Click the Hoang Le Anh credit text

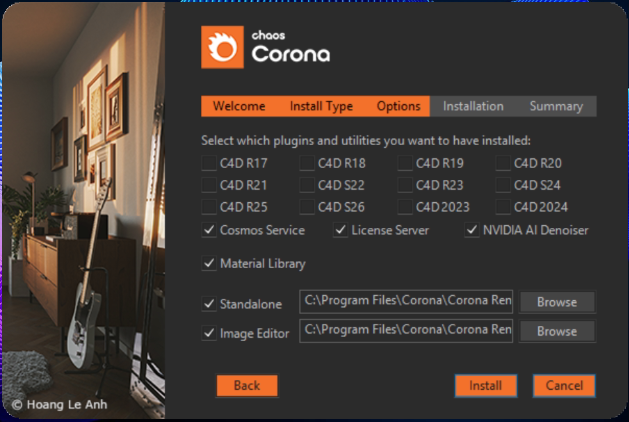(x=59, y=404)
